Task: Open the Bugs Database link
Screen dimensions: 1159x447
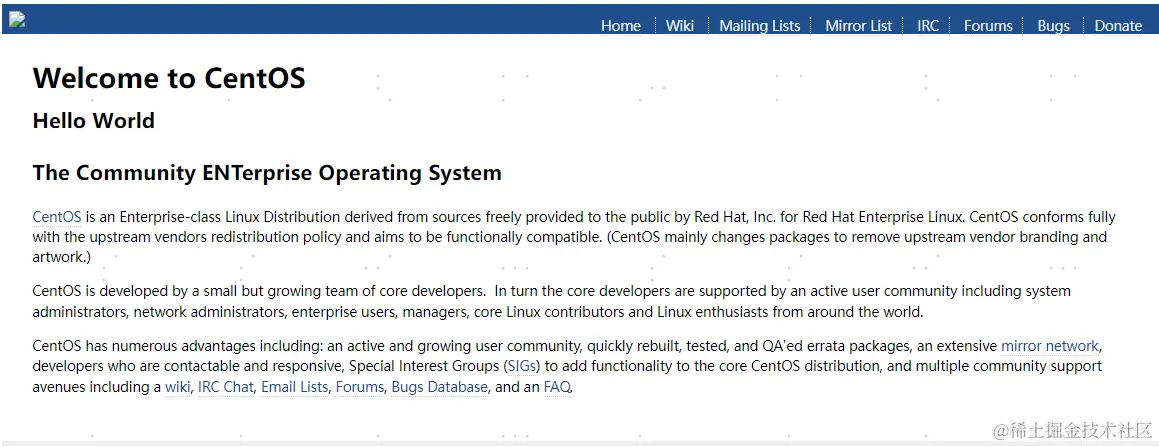Action: 440,387
